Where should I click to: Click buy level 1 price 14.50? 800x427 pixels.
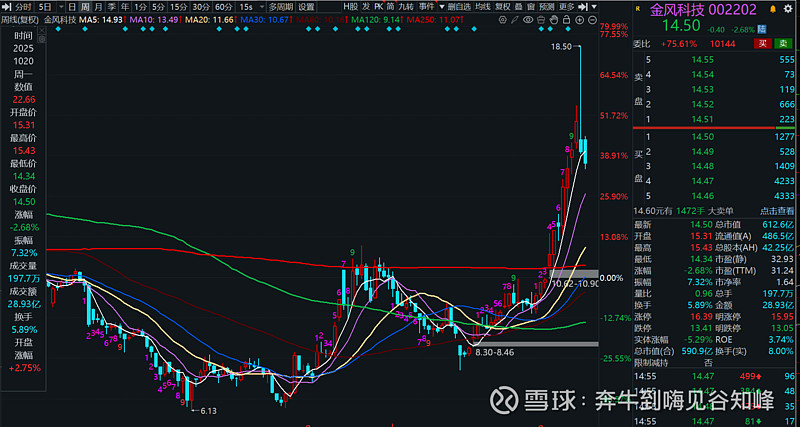(x=701, y=137)
